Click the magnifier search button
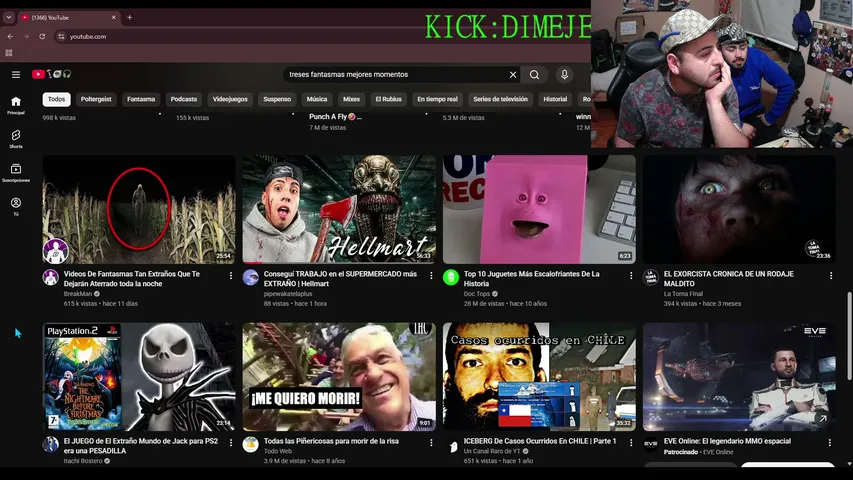853x480 pixels. point(534,75)
